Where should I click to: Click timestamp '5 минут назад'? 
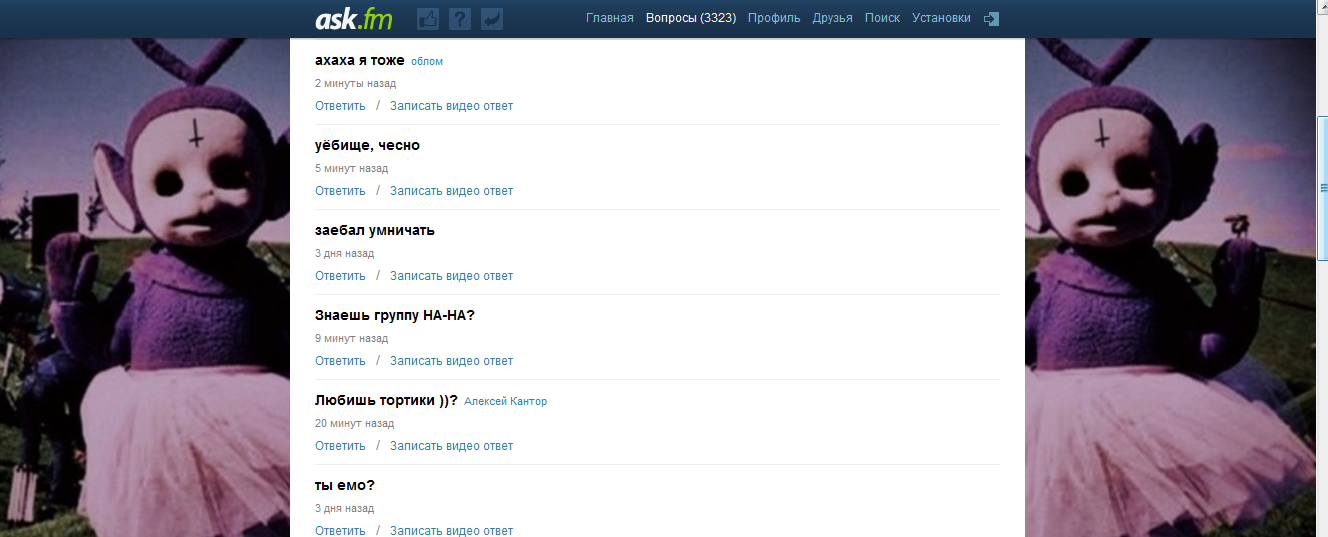[x=352, y=169]
